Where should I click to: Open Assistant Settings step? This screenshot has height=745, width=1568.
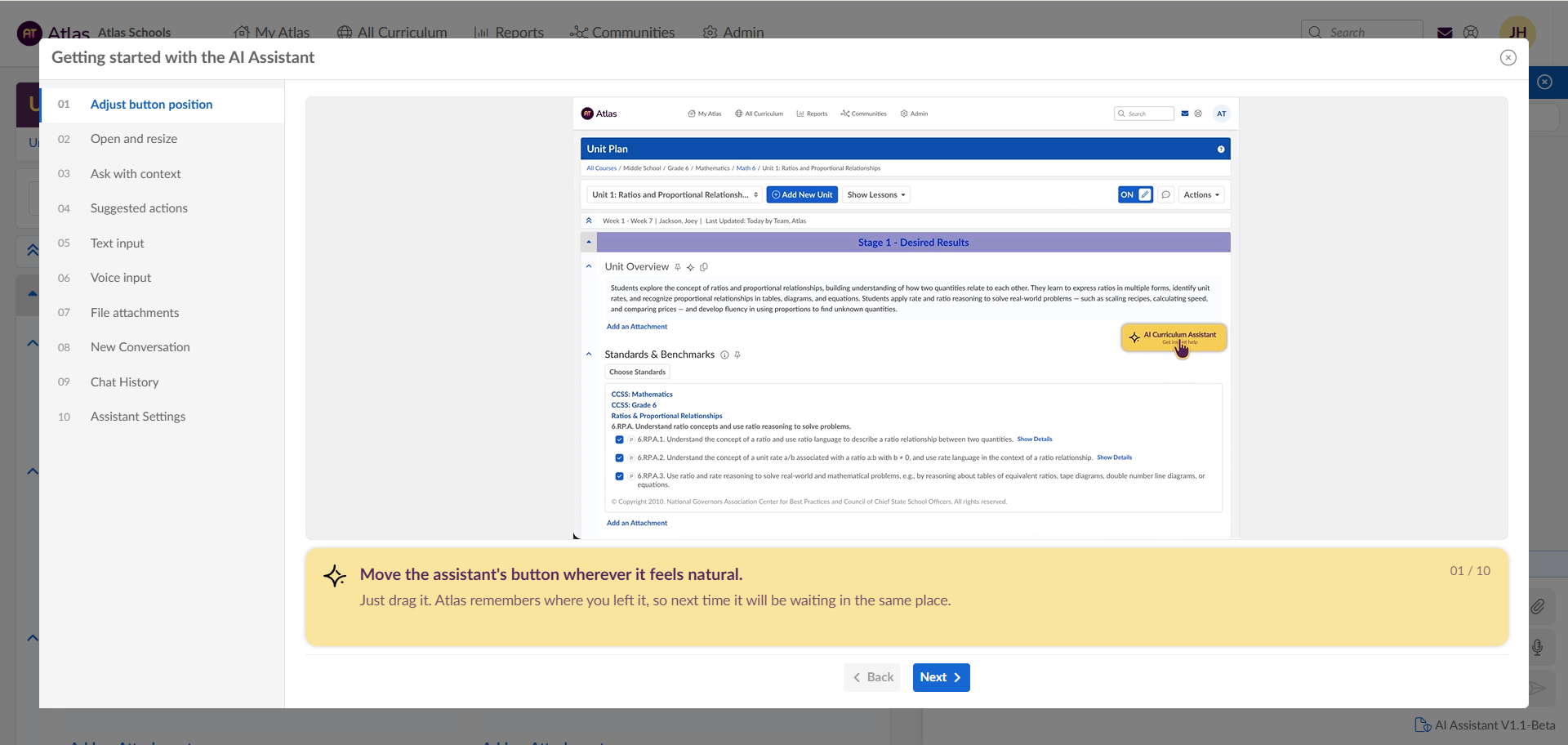click(163, 417)
